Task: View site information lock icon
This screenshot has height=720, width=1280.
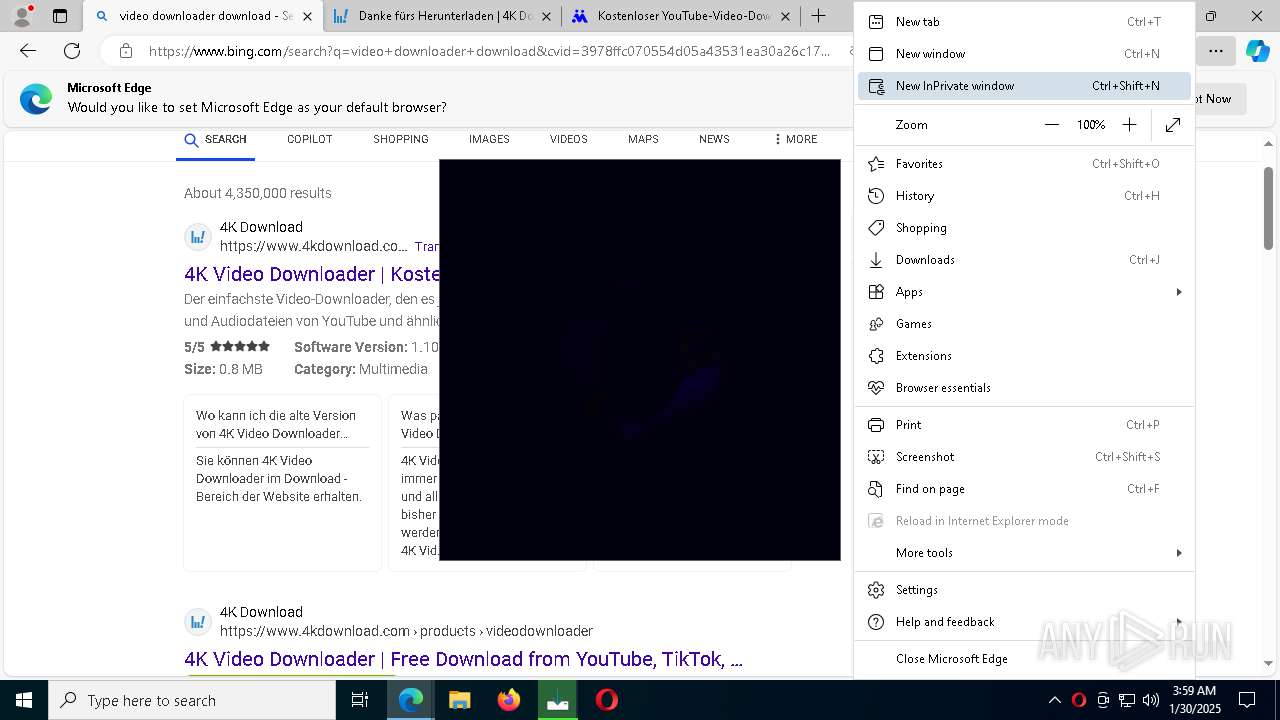Action: click(x=125, y=51)
